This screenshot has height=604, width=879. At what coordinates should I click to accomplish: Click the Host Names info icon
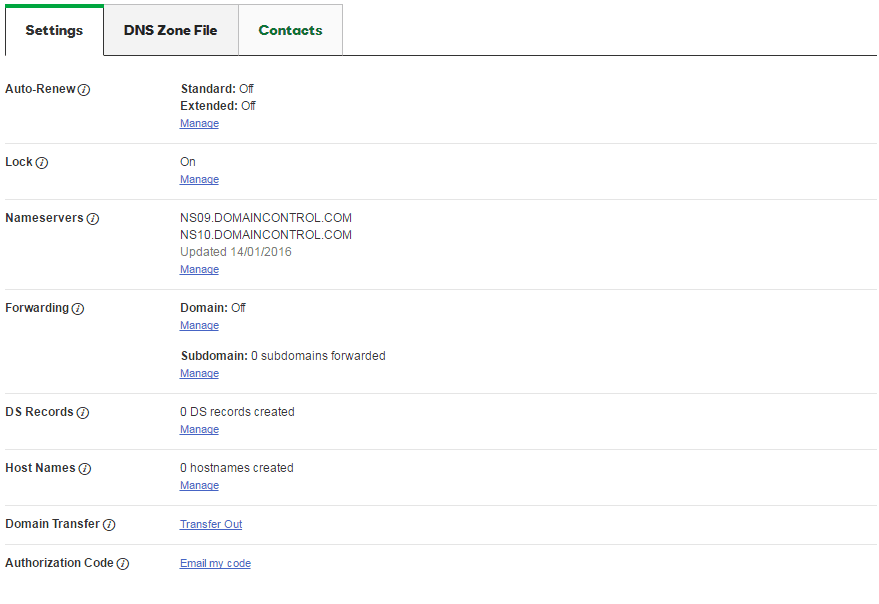coord(85,469)
